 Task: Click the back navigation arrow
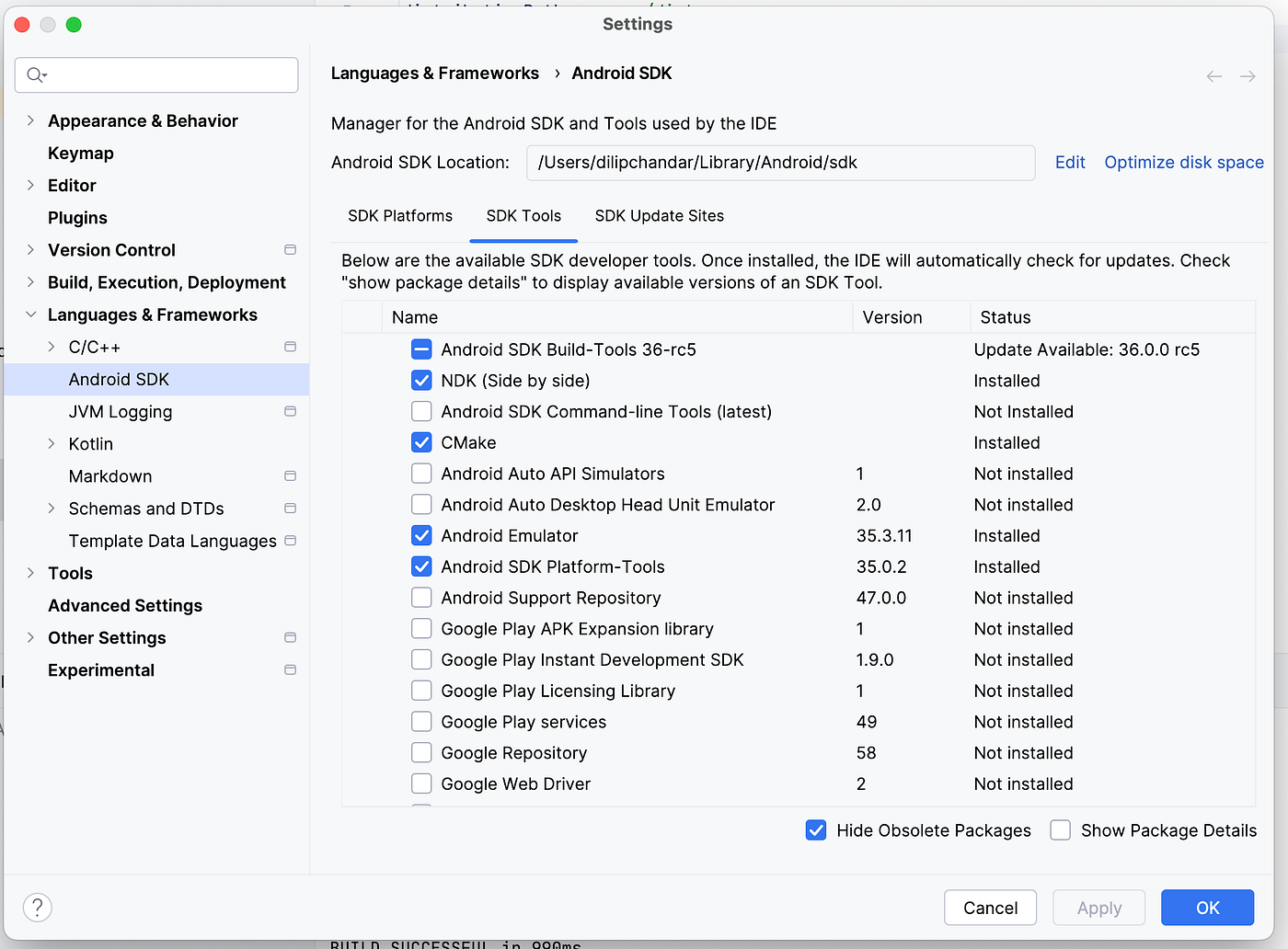[x=1214, y=76]
